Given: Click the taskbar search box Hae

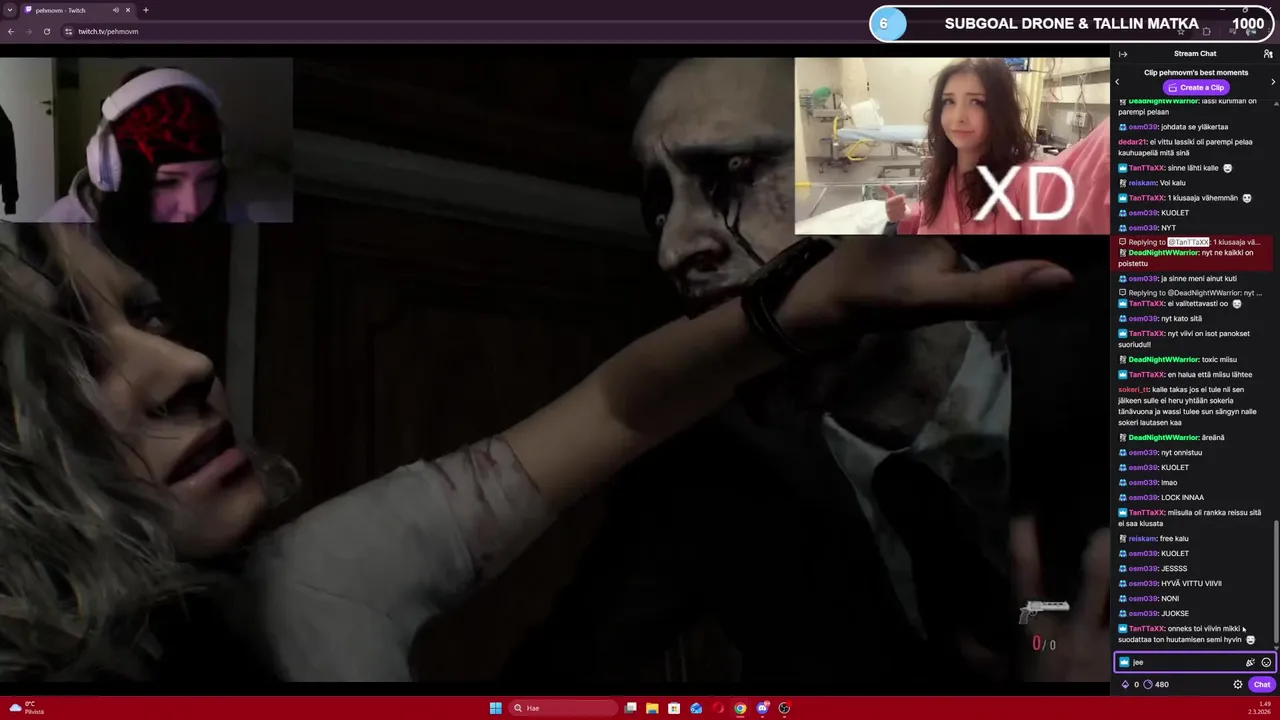Looking at the screenshot, I should tap(563, 708).
